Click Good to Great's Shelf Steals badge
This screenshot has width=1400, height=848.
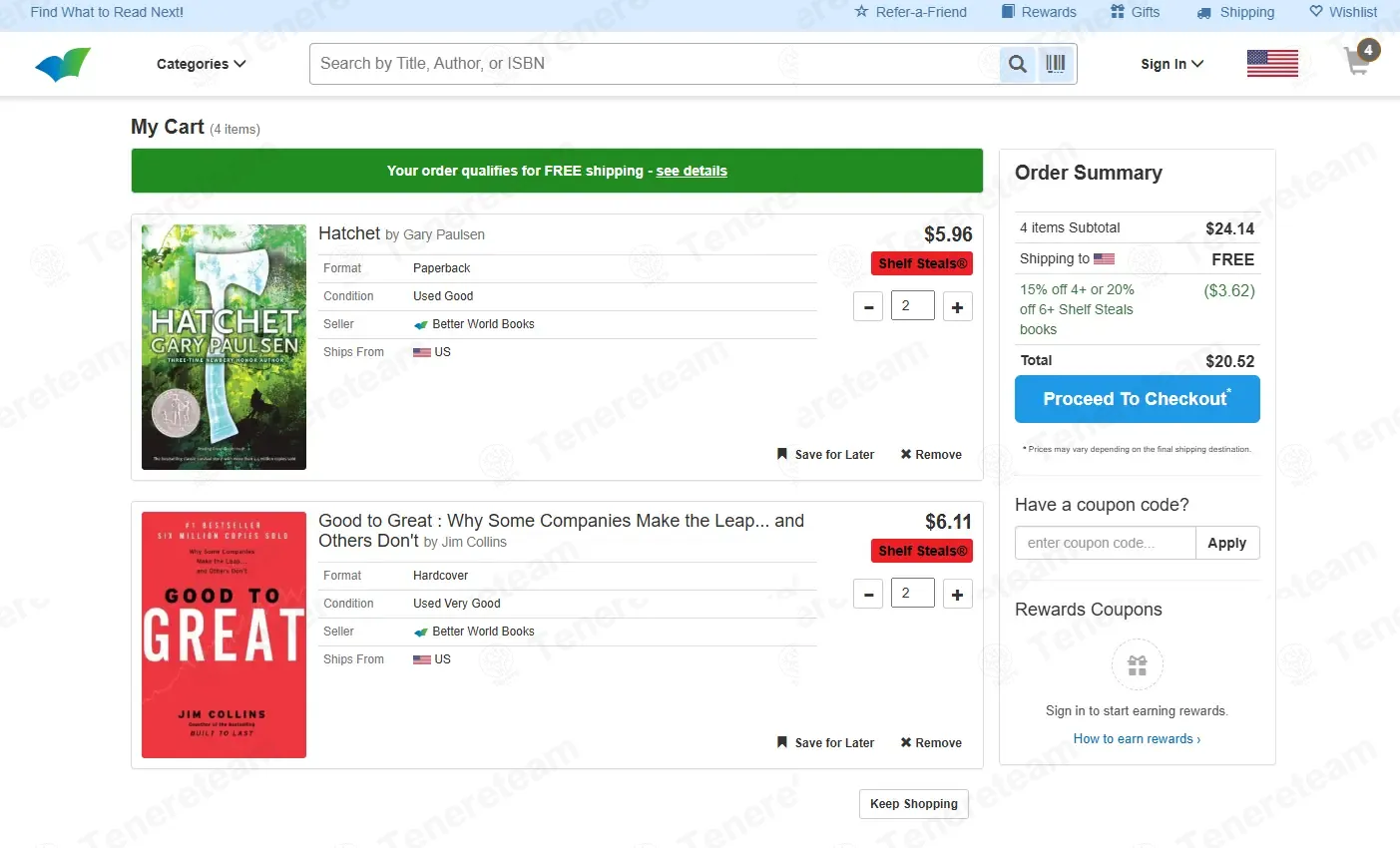[922, 551]
